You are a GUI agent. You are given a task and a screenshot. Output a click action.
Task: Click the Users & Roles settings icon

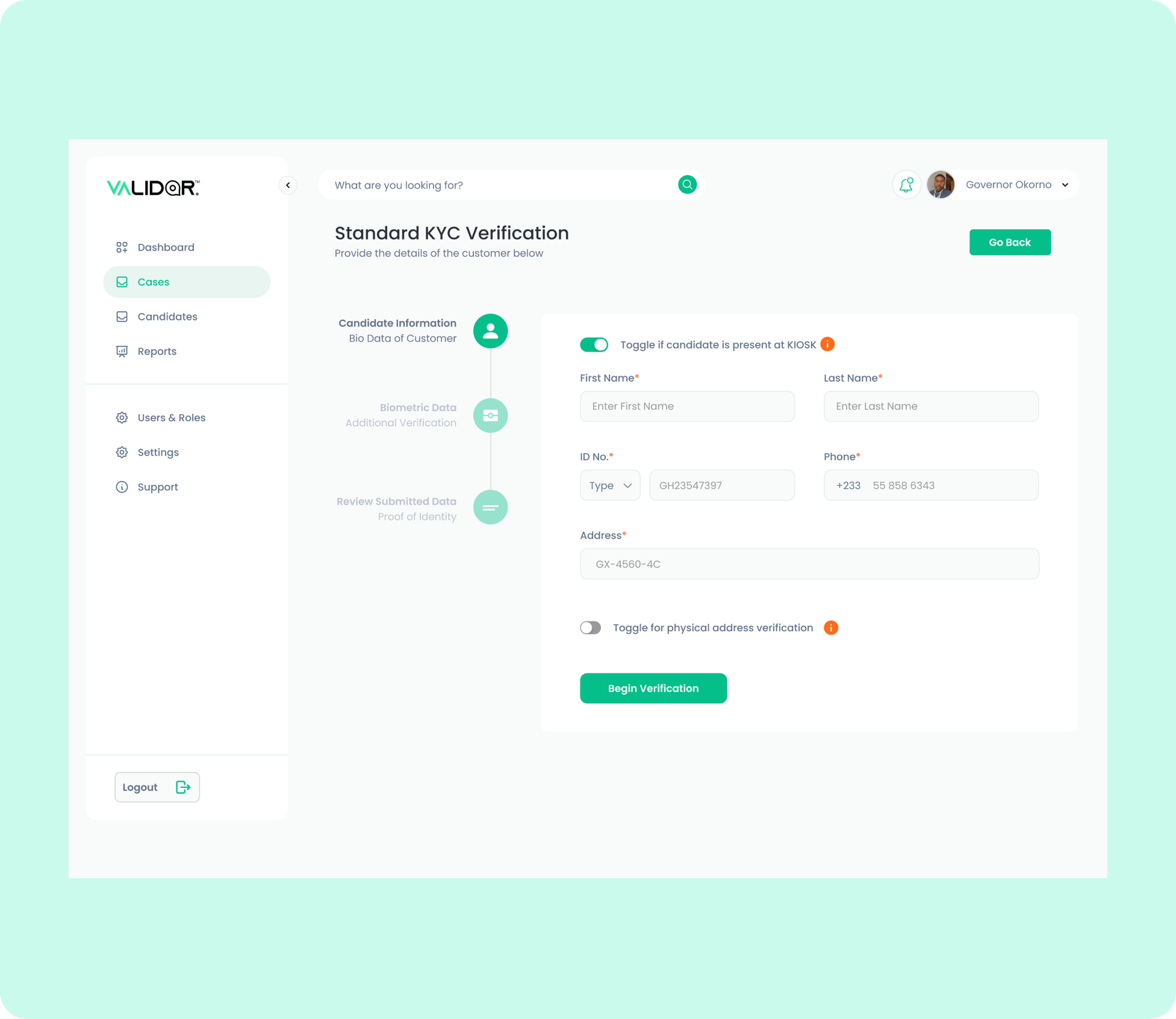pyautogui.click(x=121, y=417)
